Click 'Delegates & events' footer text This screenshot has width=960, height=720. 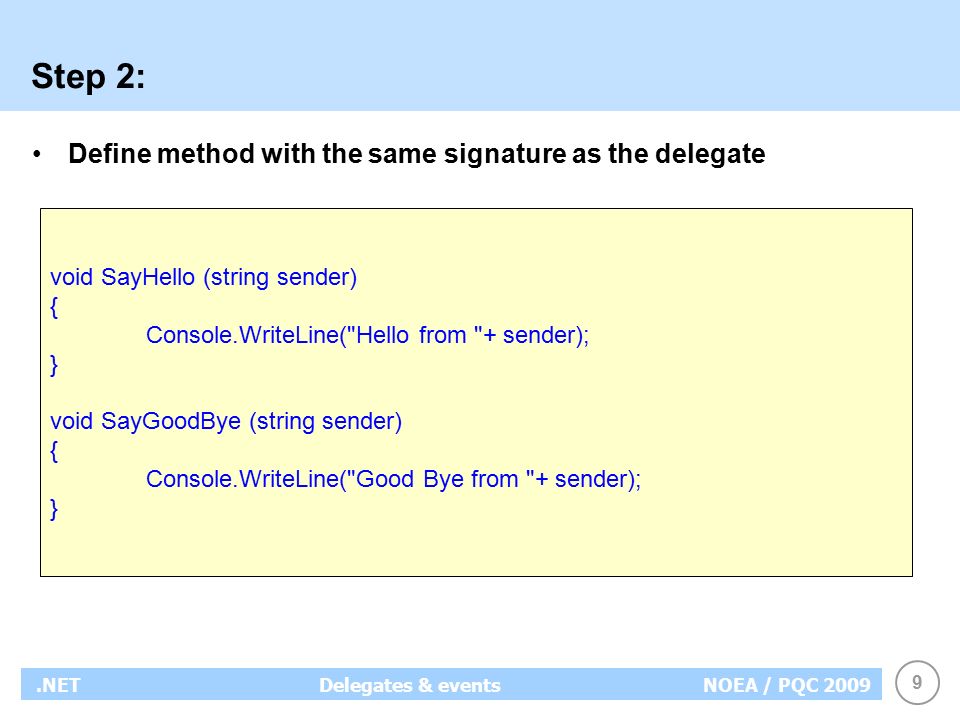(410, 685)
